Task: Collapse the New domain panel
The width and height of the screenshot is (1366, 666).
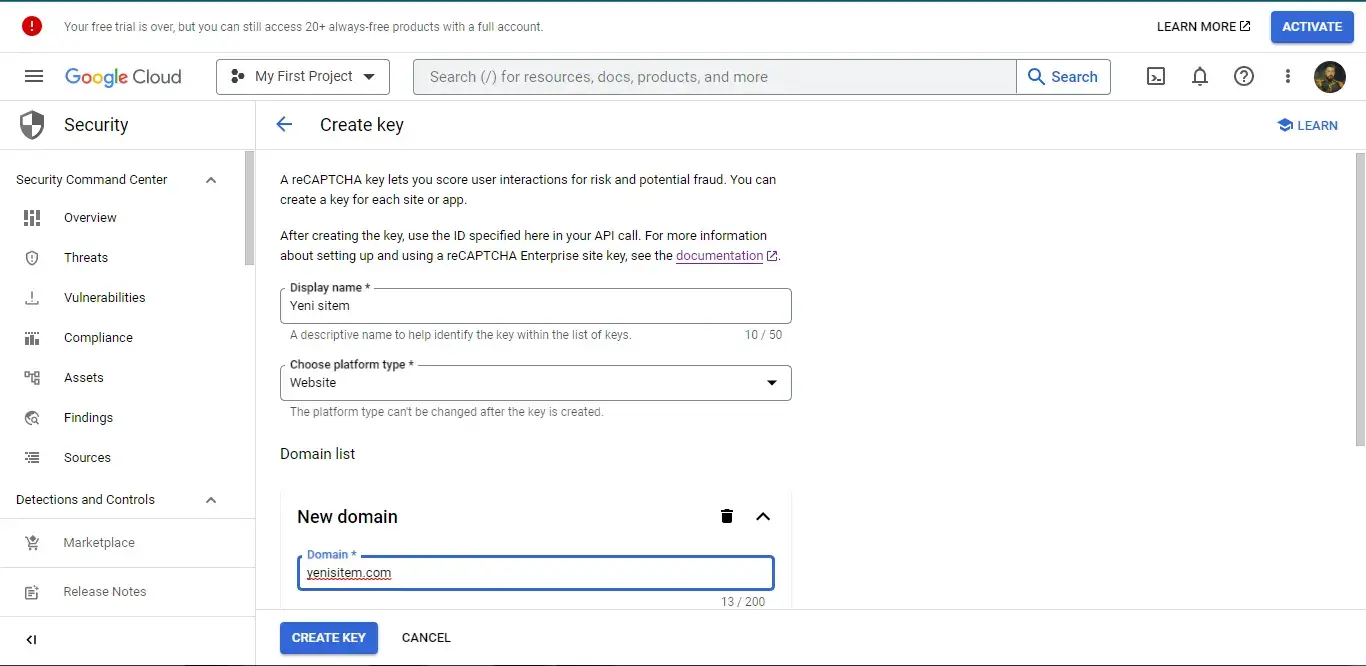Action: (x=763, y=516)
